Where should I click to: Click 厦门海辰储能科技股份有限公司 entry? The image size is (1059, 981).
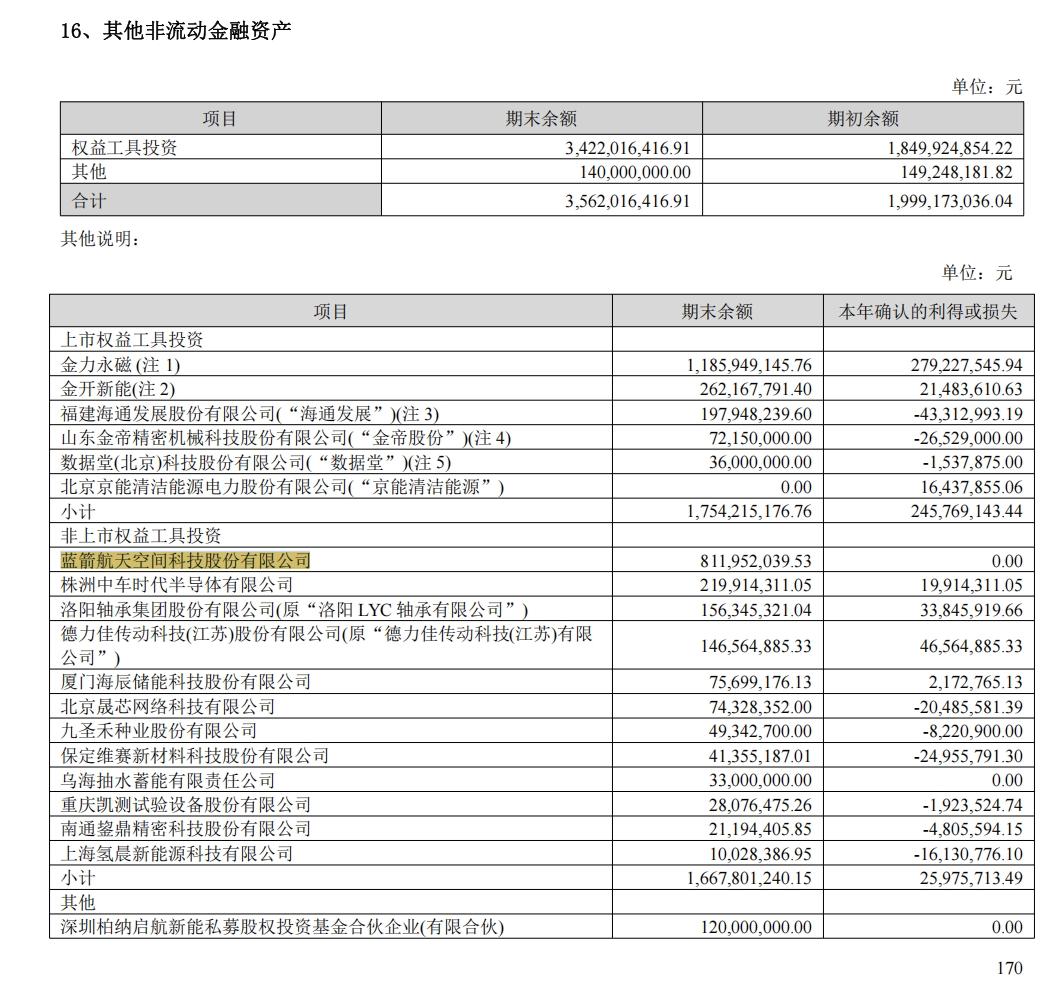click(185, 682)
